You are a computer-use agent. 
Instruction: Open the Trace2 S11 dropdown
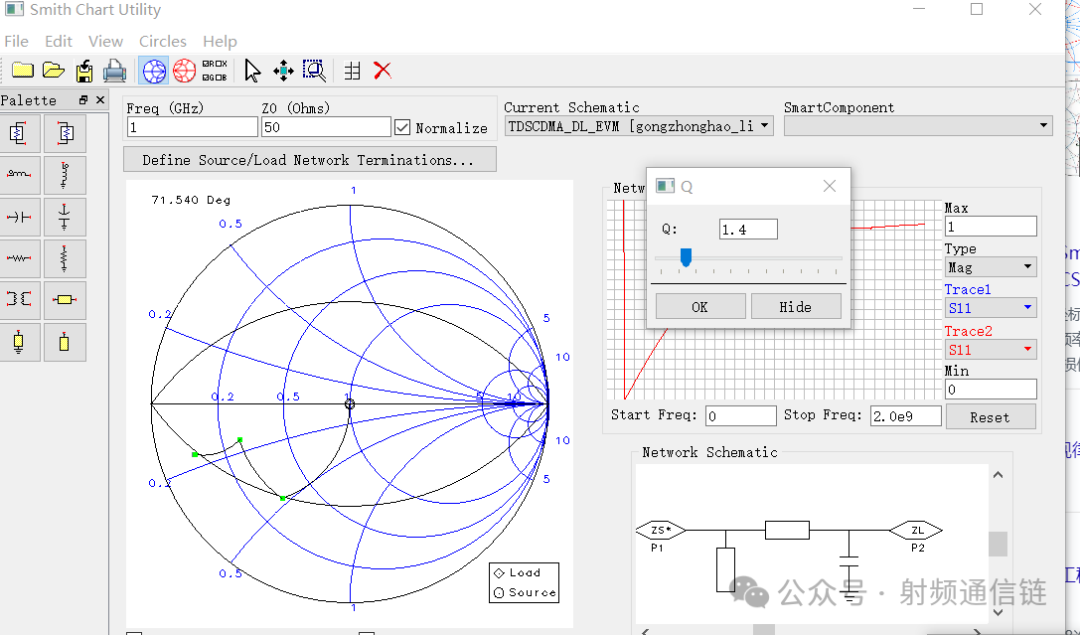[x=990, y=350]
